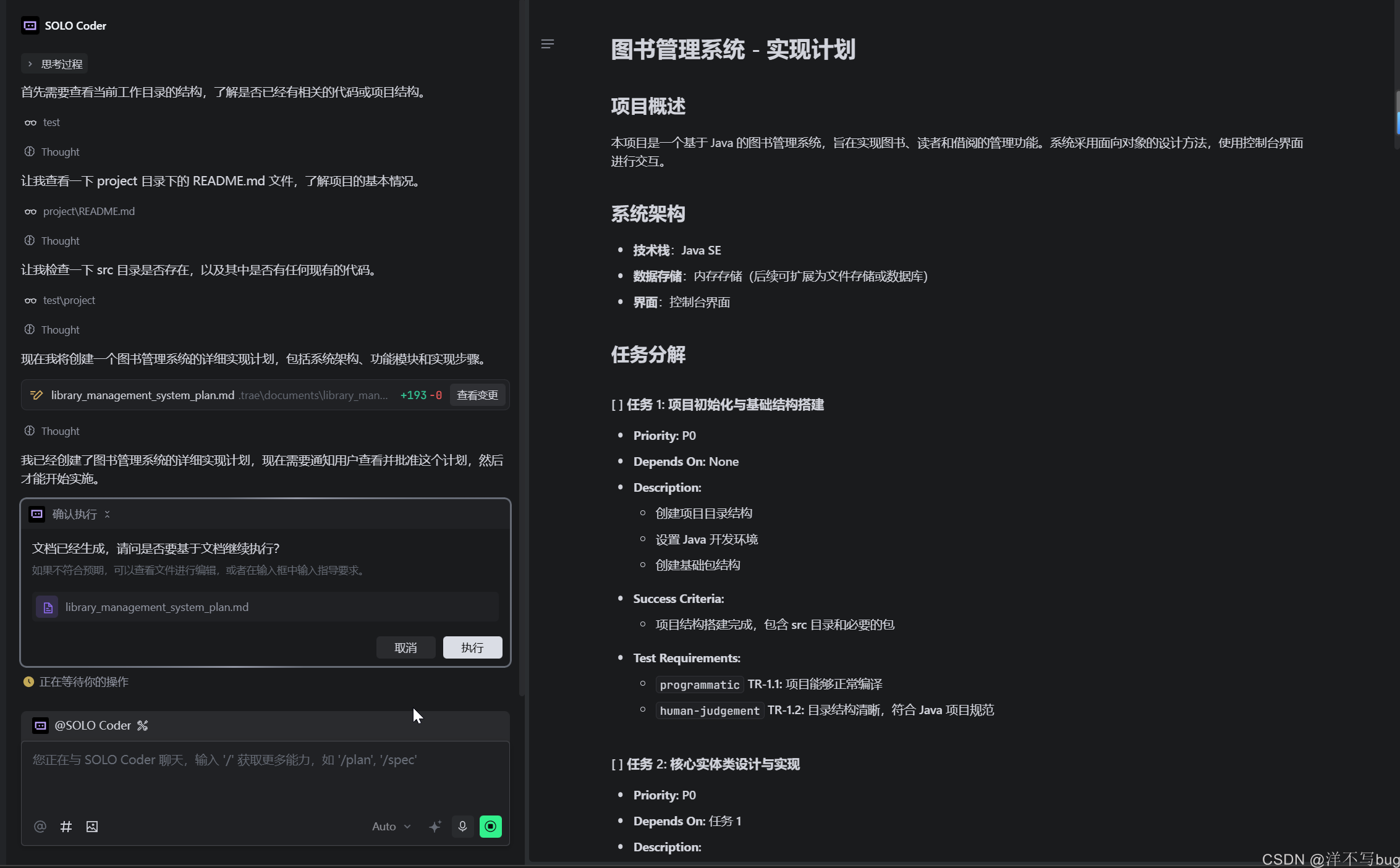The image size is (1400, 868).
Task: Click the 取消 button
Action: coord(405,647)
